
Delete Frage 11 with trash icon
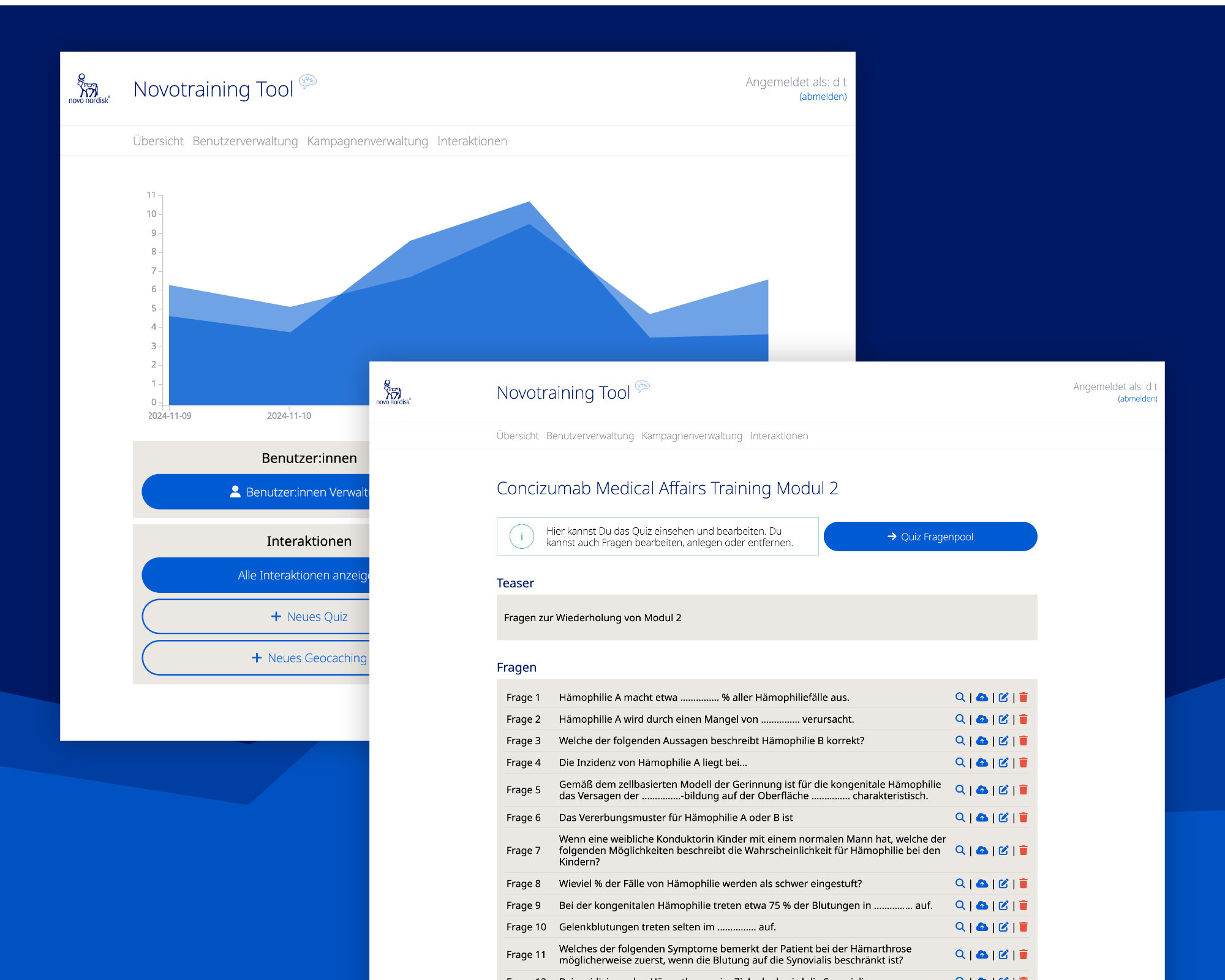(x=1023, y=954)
